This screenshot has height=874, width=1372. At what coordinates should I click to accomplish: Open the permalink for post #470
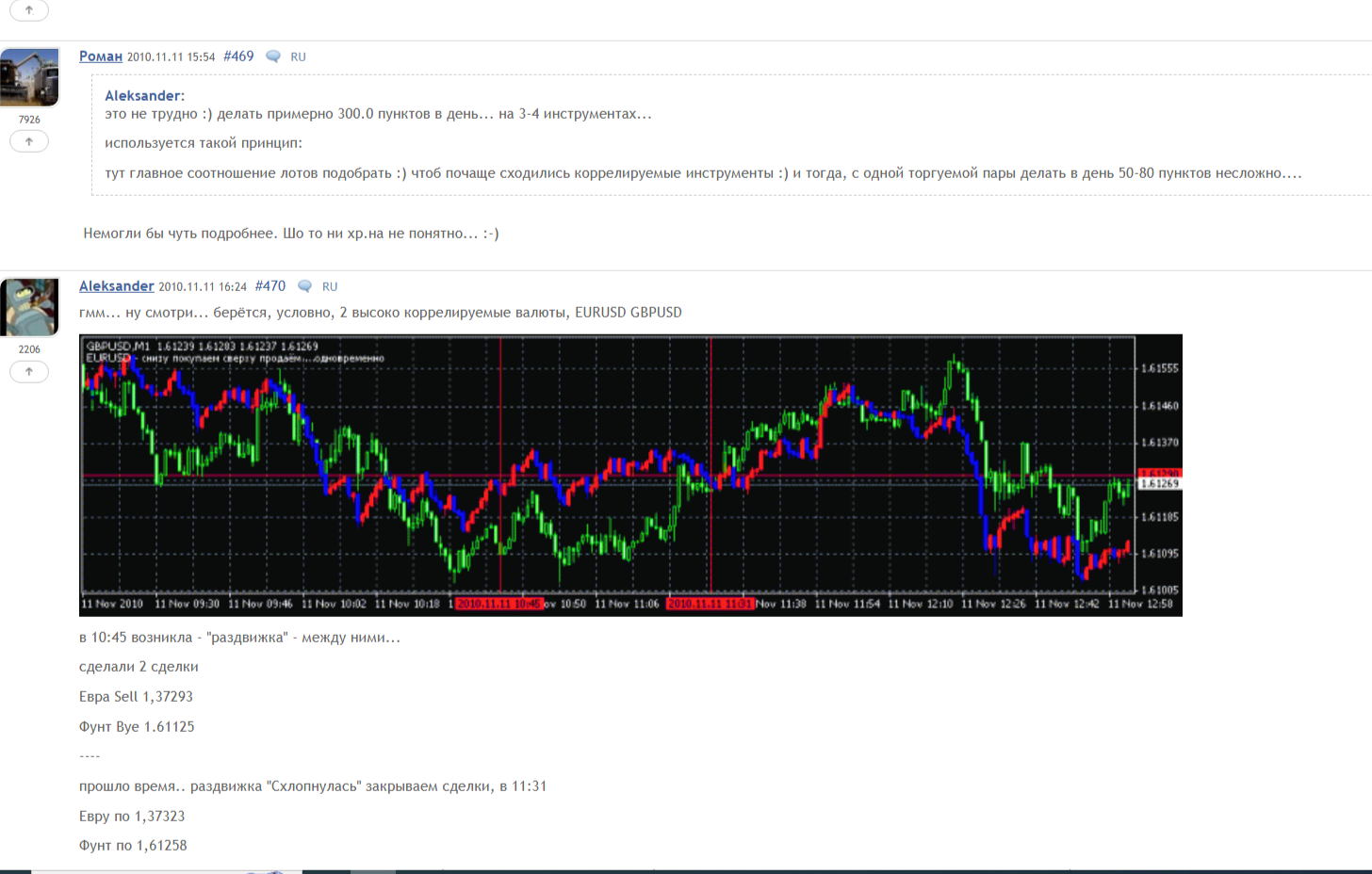(x=270, y=286)
